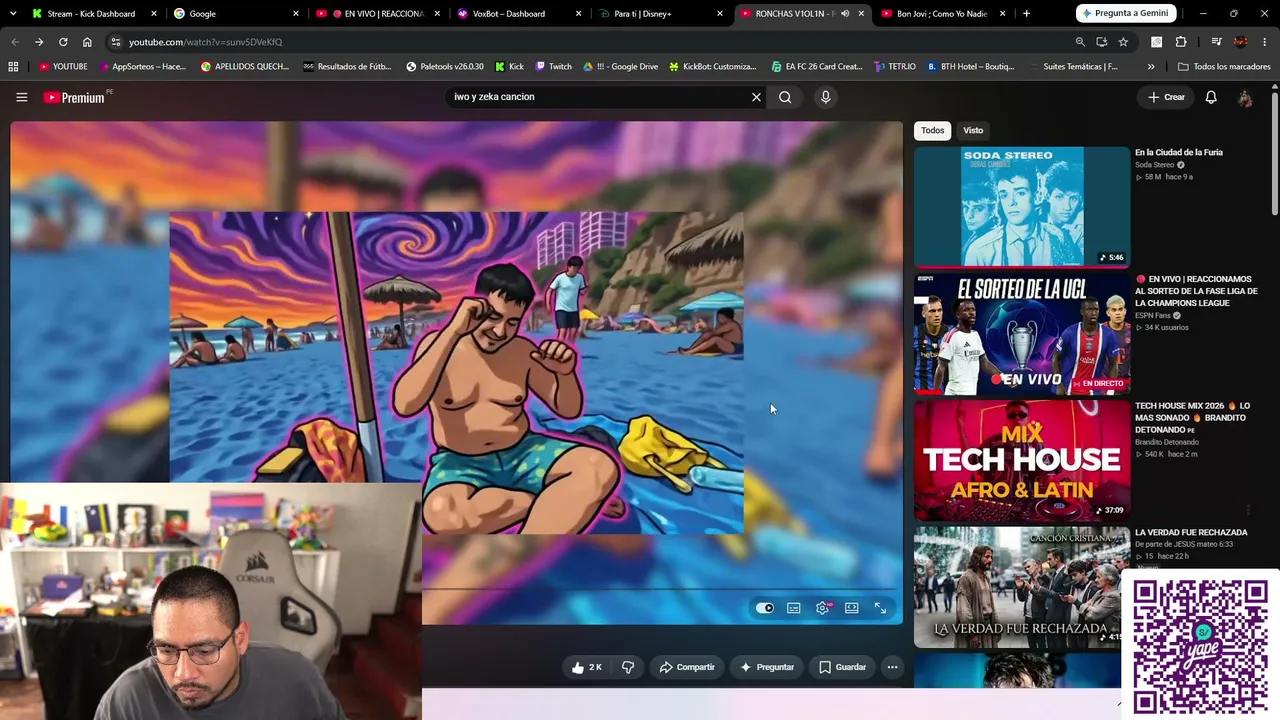The image size is (1280, 720).
Task: Show hidden bookmarks overflow chevron
Action: tap(1151, 67)
